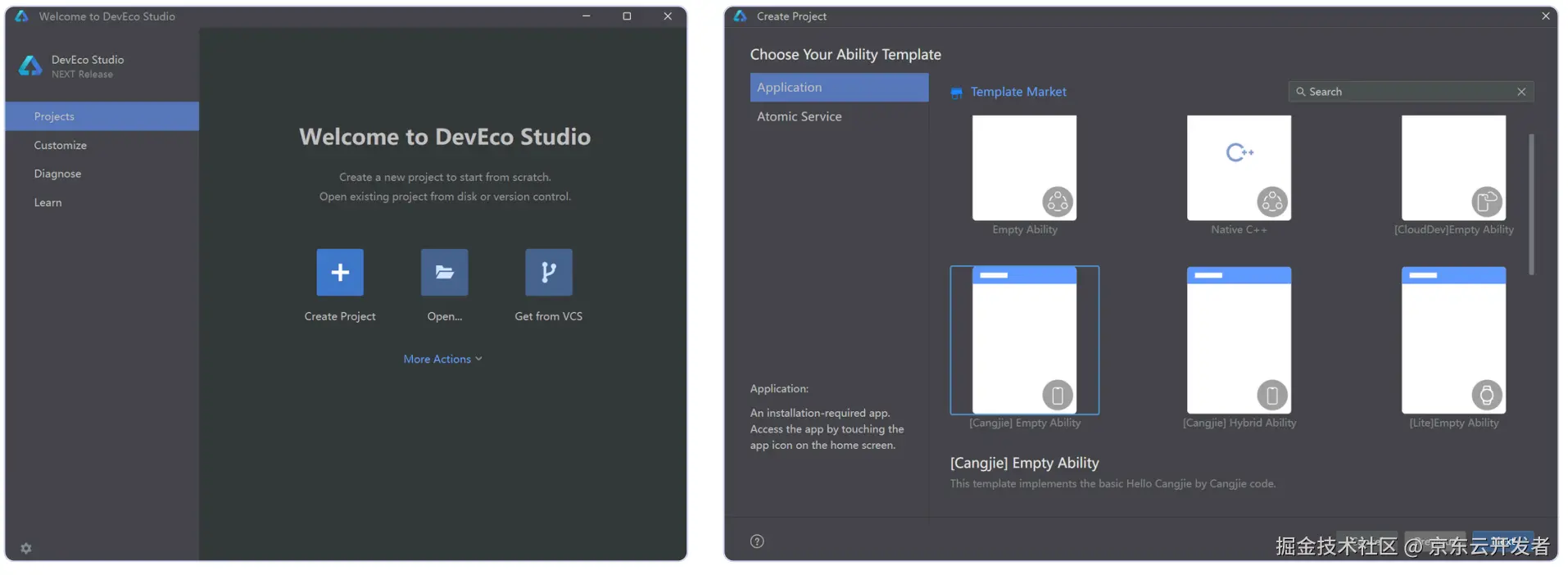Click the Get from VCS label
This screenshot has height=575, width=1568.
point(549,316)
